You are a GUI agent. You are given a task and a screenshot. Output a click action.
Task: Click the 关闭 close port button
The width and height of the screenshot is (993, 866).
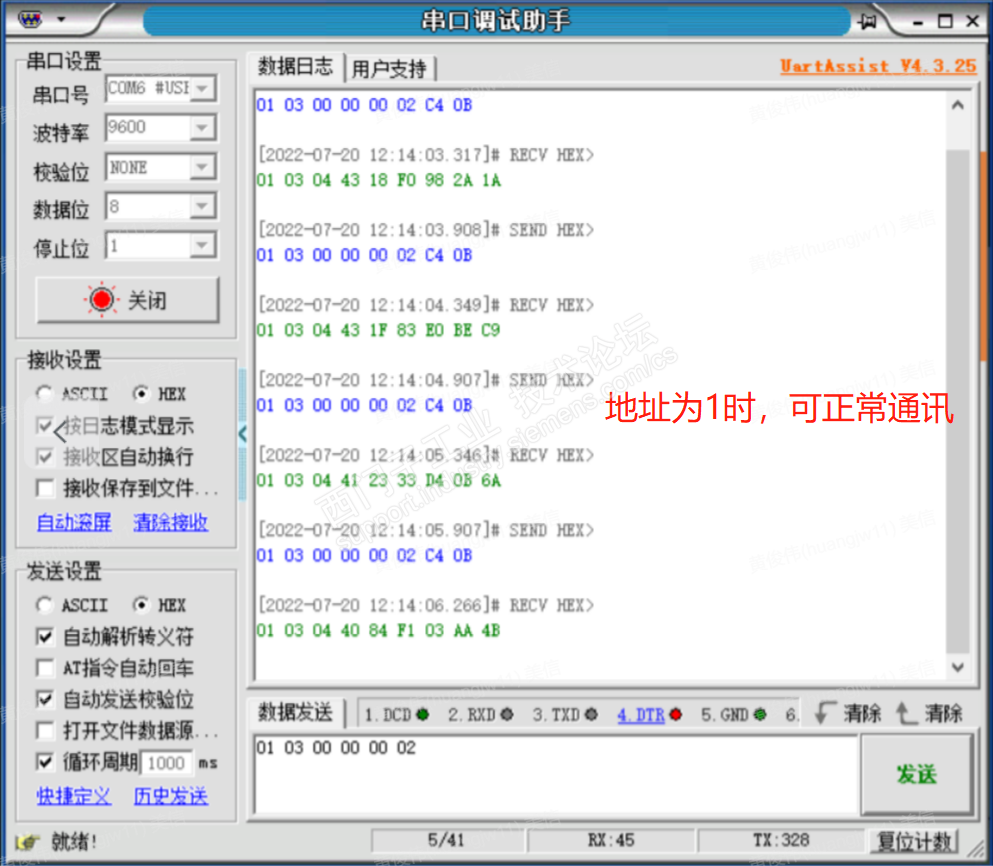(x=128, y=300)
